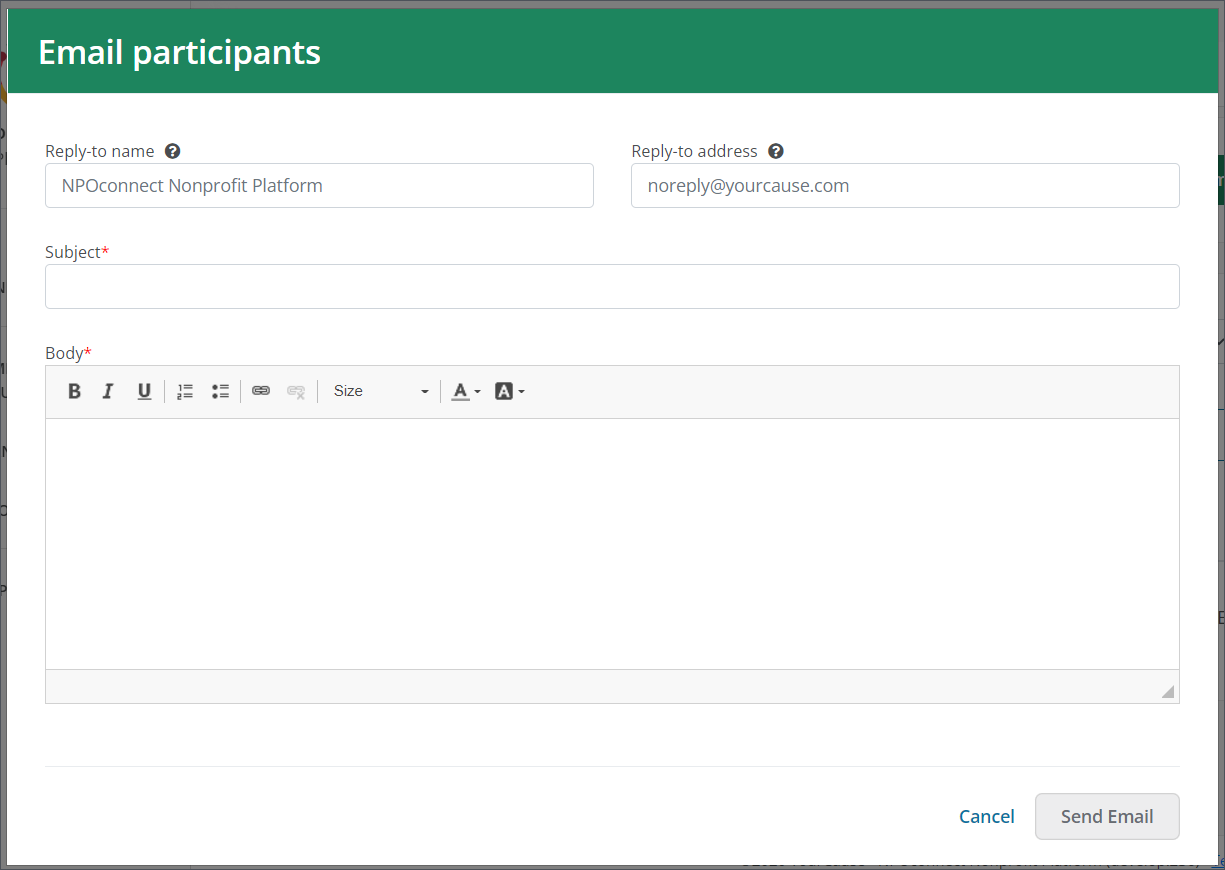Toggle underline formatting in the editor
The width and height of the screenshot is (1225, 870).
tap(144, 391)
